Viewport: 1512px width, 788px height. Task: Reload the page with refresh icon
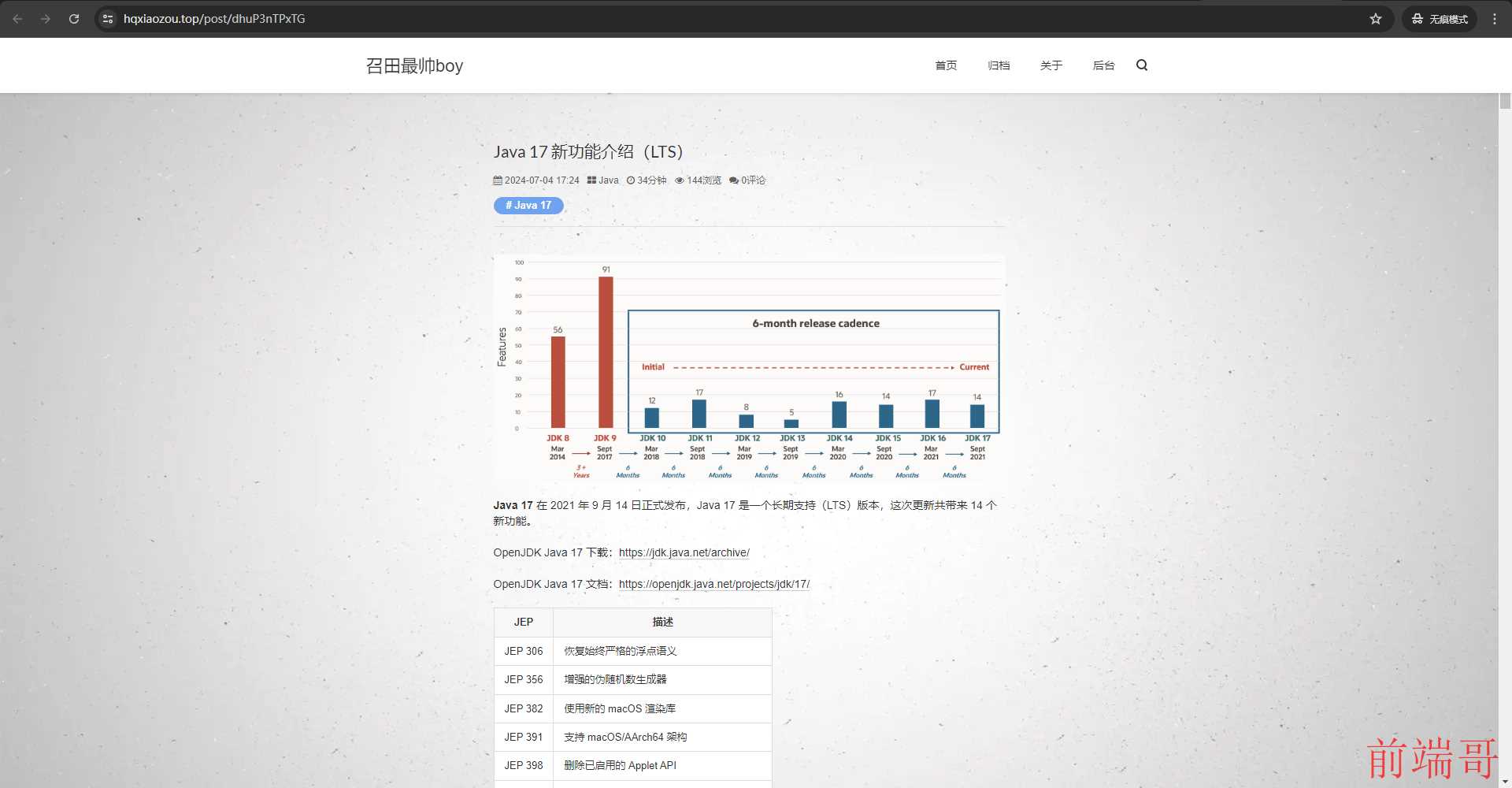click(74, 19)
